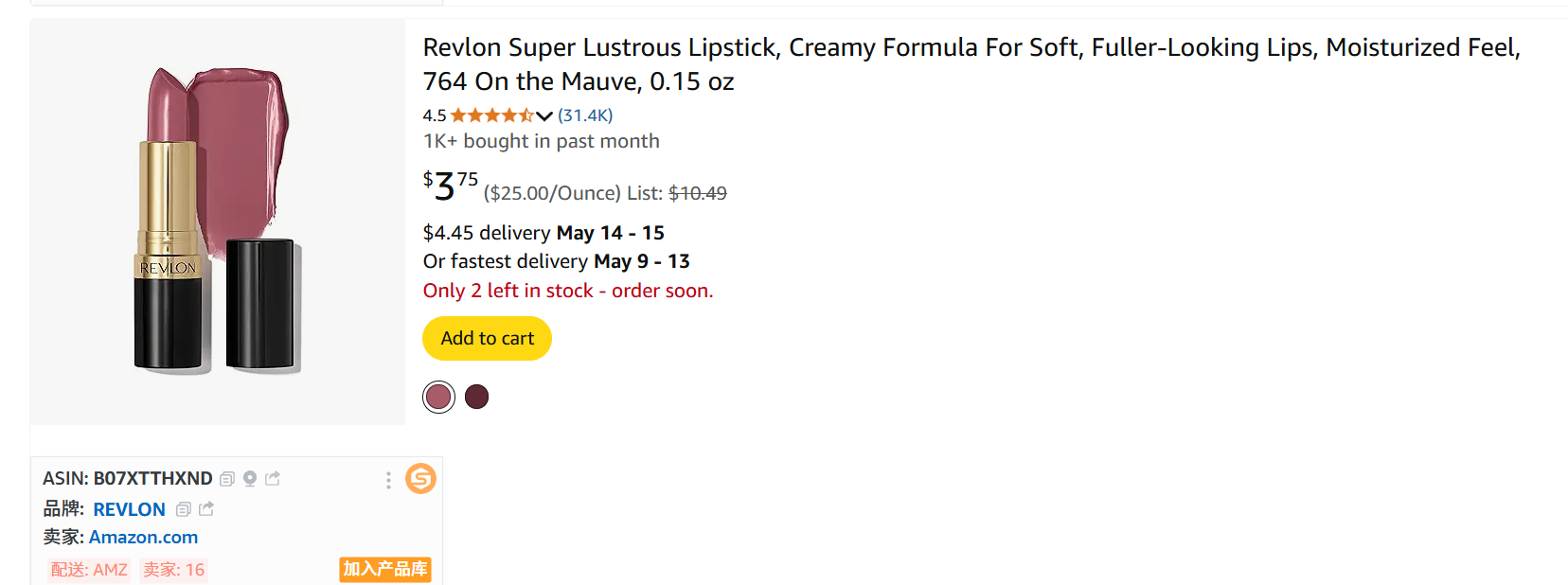Click the orange S extension logo
Image resolution: width=1568 pixels, height=585 pixels.
pos(420,479)
